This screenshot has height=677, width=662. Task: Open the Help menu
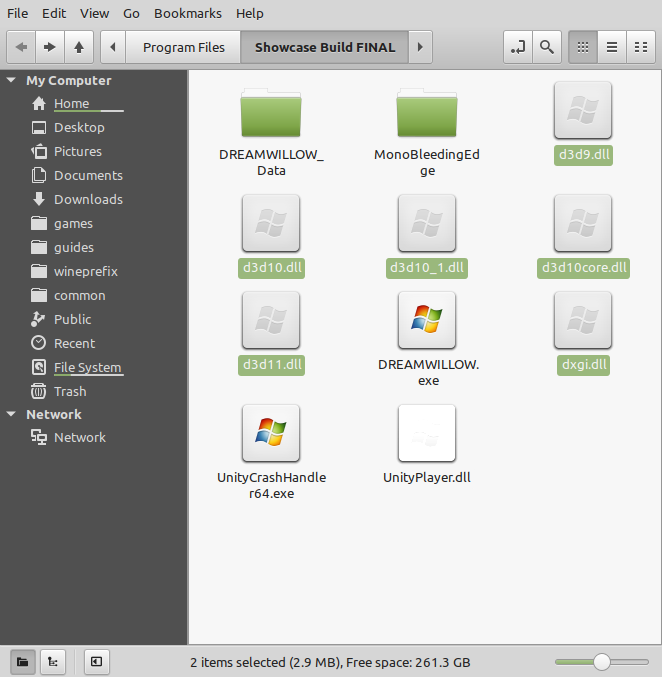250,13
